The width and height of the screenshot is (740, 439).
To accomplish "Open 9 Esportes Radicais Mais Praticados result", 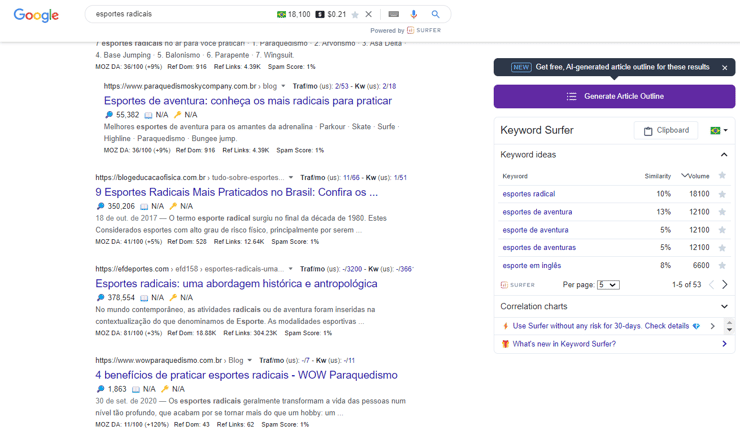I will (236, 192).
